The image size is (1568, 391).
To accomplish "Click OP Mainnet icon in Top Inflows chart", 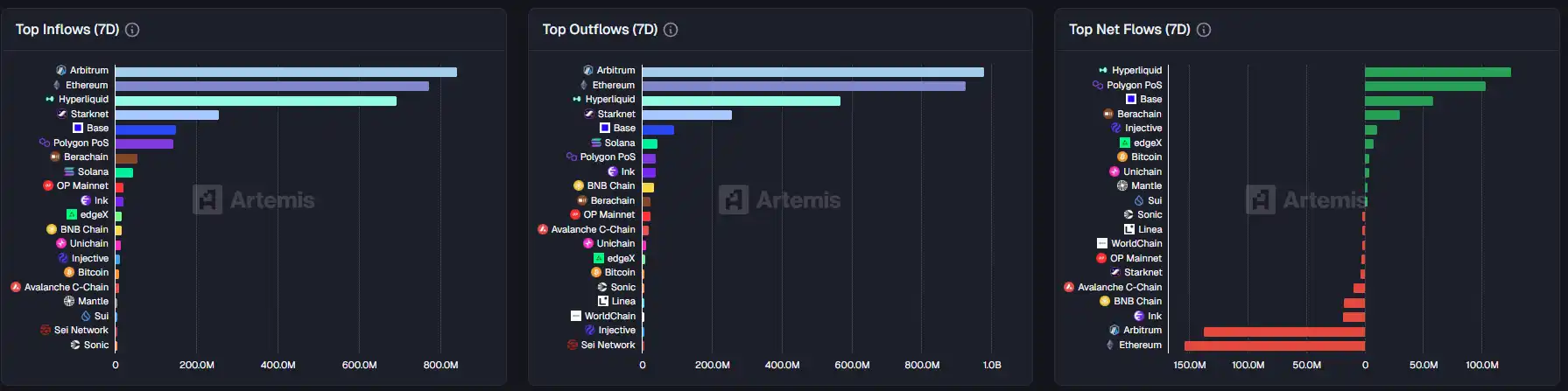I will [x=48, y=185].
